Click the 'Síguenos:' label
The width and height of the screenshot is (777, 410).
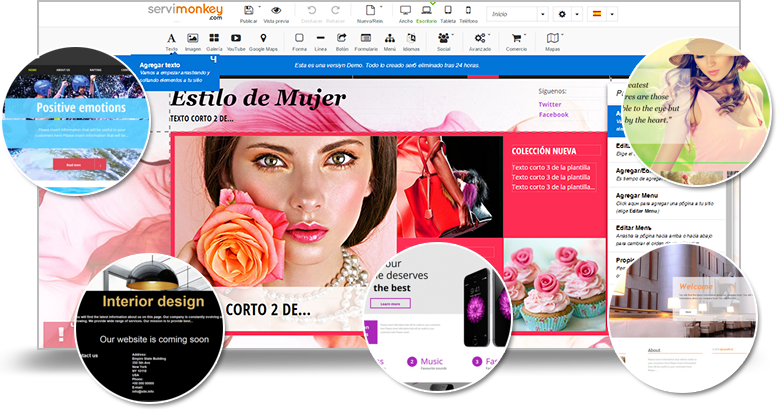coord(552,91)
